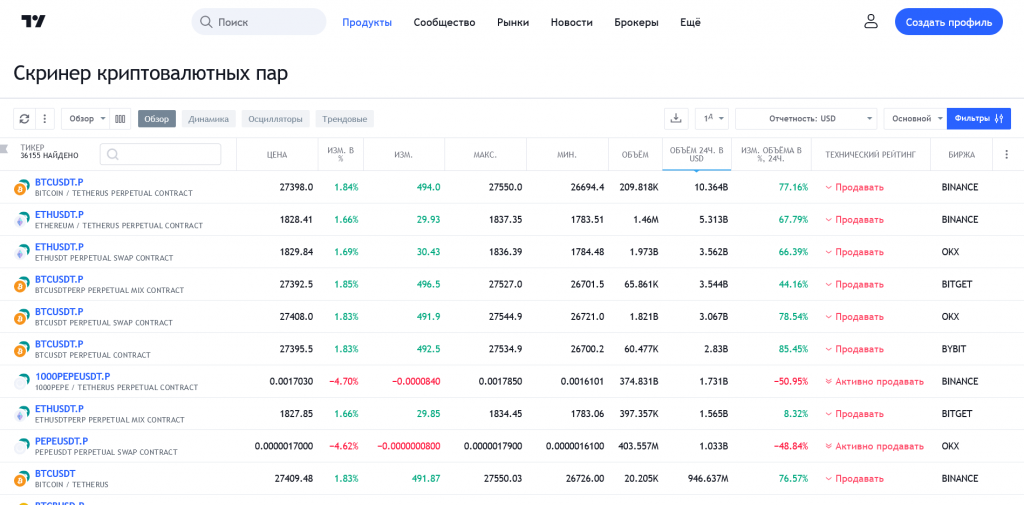Open the Ещё menu
Viewport: 1024px width, 505px height.
click(690, 22)
